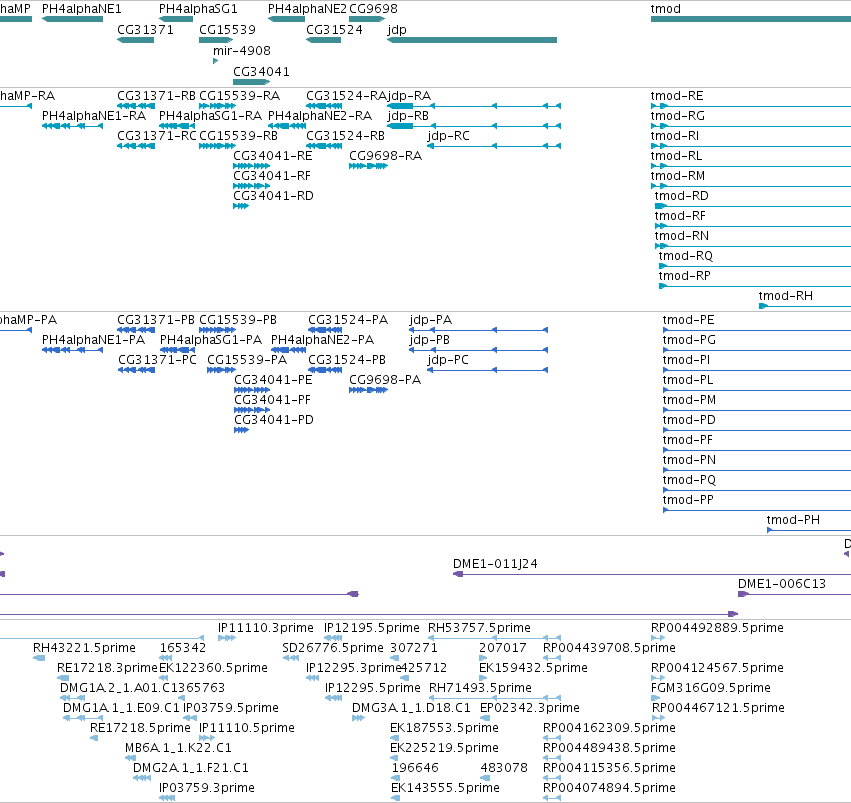Click the CG34041 gene label
Viewport: 851px width, 803px height.
(x=262, y=72)
